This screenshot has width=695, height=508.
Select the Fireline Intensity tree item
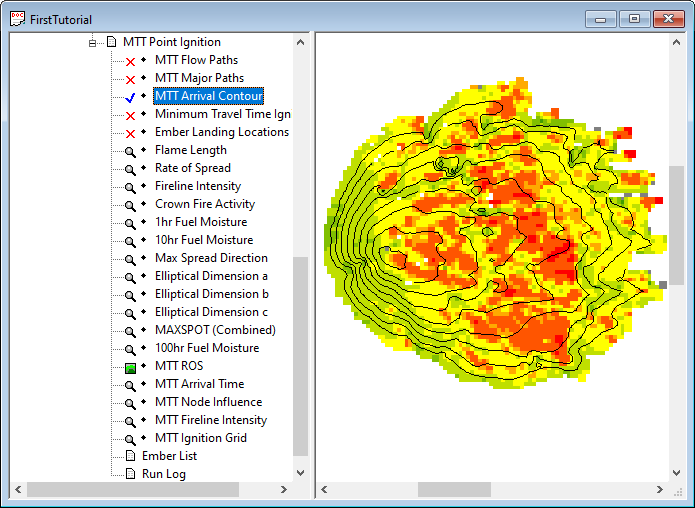tap(197, 186)
